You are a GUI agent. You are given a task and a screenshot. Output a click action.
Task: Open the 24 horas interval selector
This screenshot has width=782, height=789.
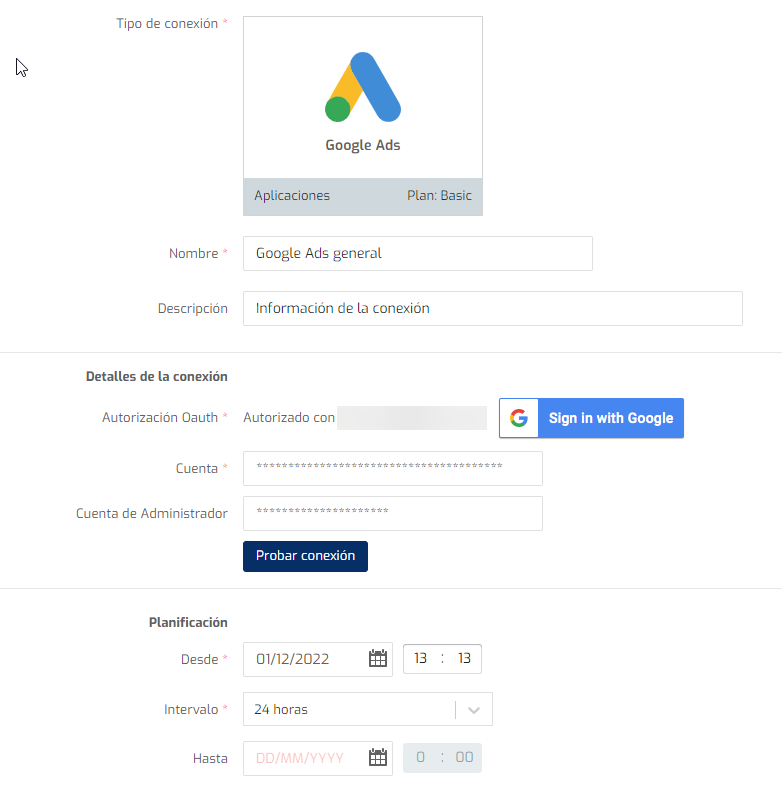tap(368, 709)
